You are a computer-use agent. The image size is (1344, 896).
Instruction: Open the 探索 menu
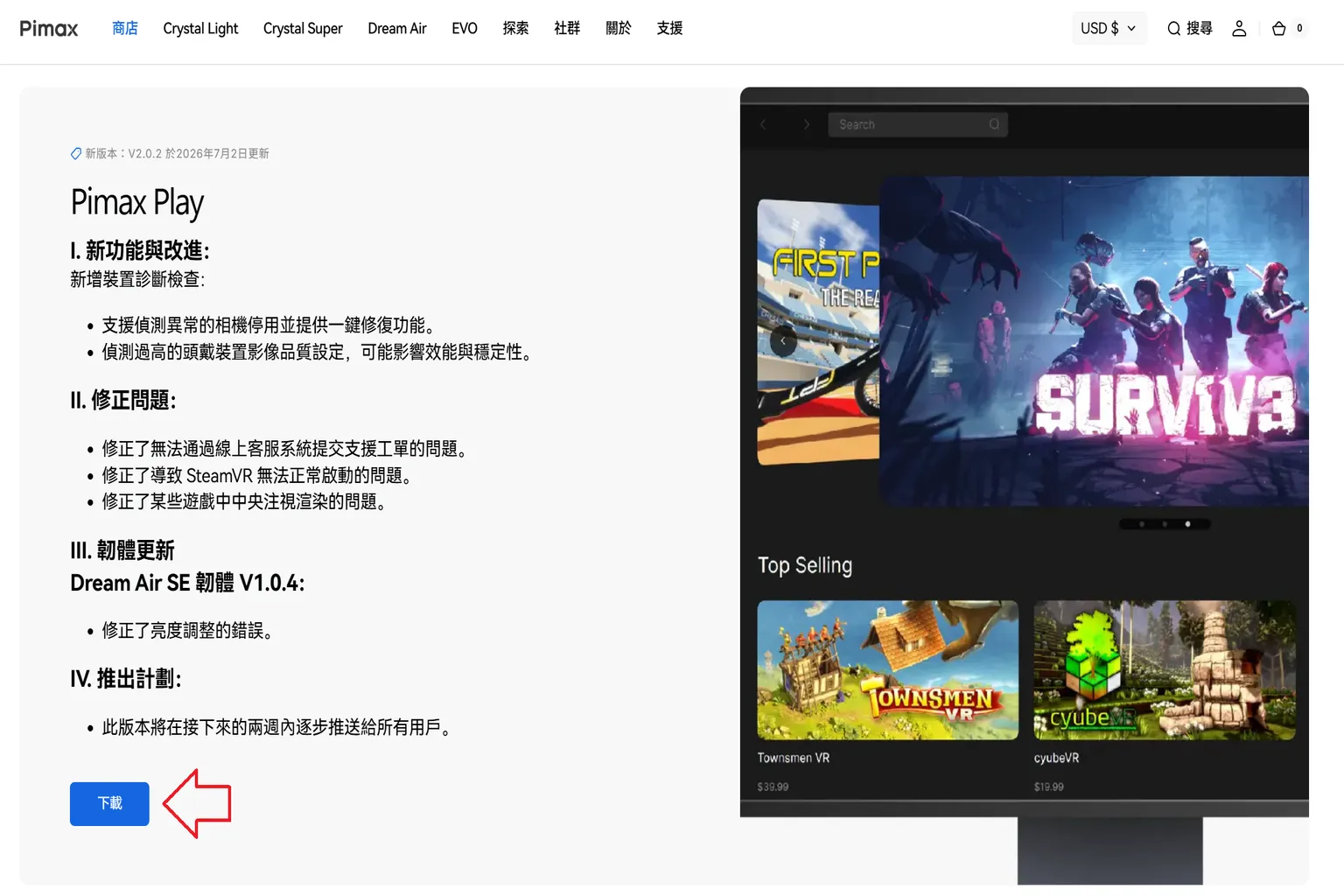[515, 28]
